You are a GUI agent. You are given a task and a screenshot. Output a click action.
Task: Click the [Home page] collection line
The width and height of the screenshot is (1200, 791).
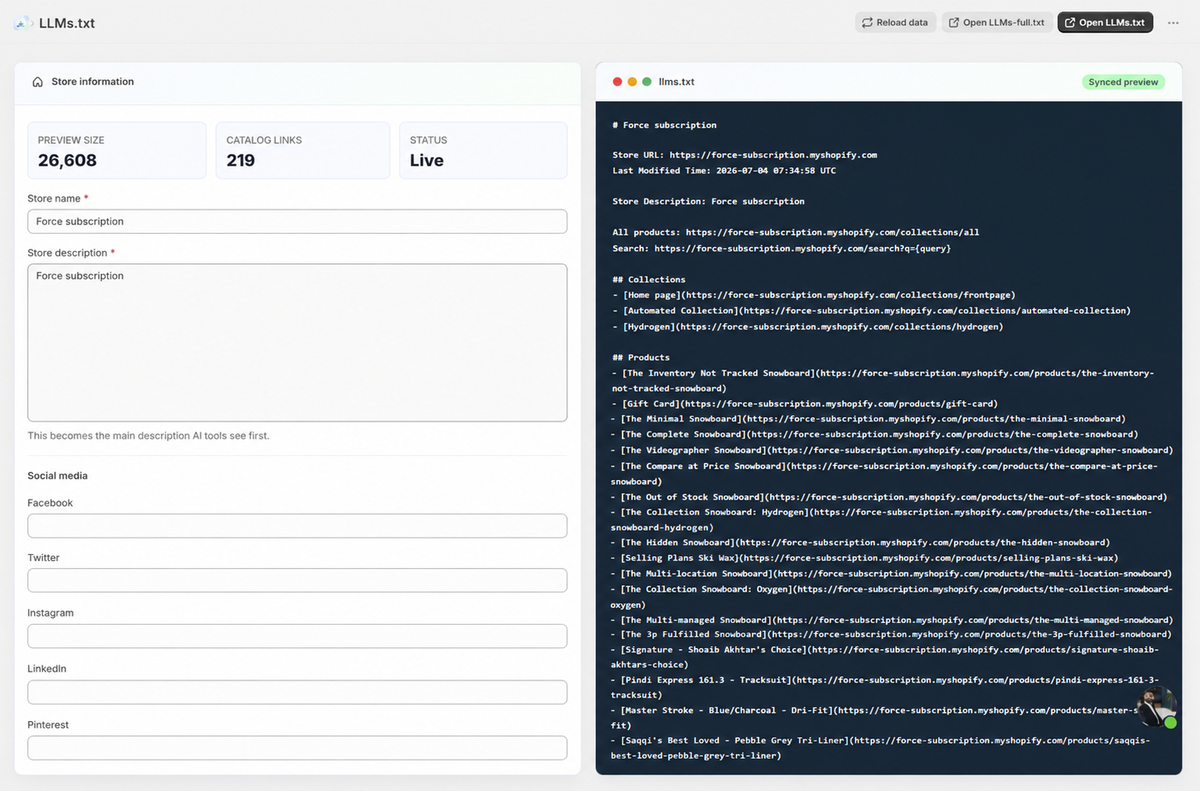(x=814, y=295)
